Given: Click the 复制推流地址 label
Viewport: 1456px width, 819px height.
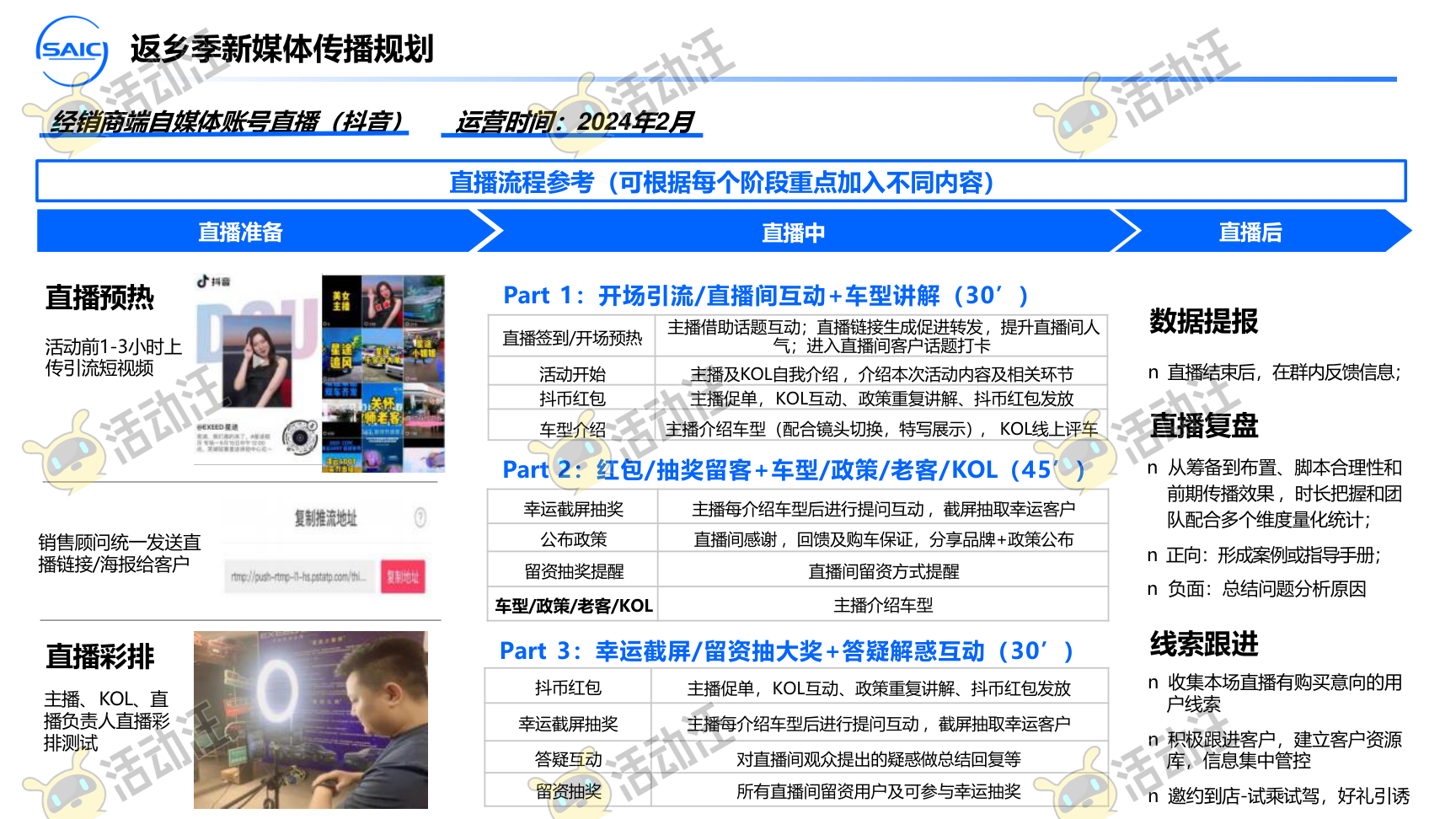Looking at the screenshot, I should tap(325, 518).
